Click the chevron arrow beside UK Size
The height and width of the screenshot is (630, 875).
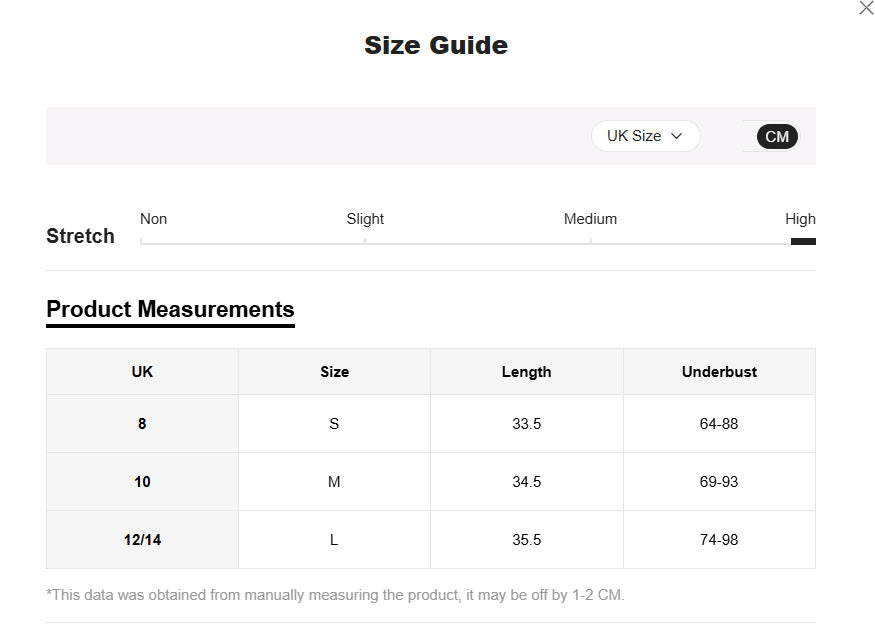(677, 136)
